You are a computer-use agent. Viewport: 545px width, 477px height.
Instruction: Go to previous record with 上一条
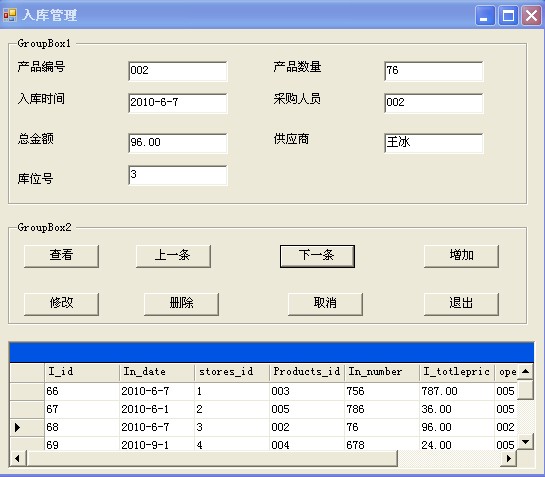(x=173, y=256)
